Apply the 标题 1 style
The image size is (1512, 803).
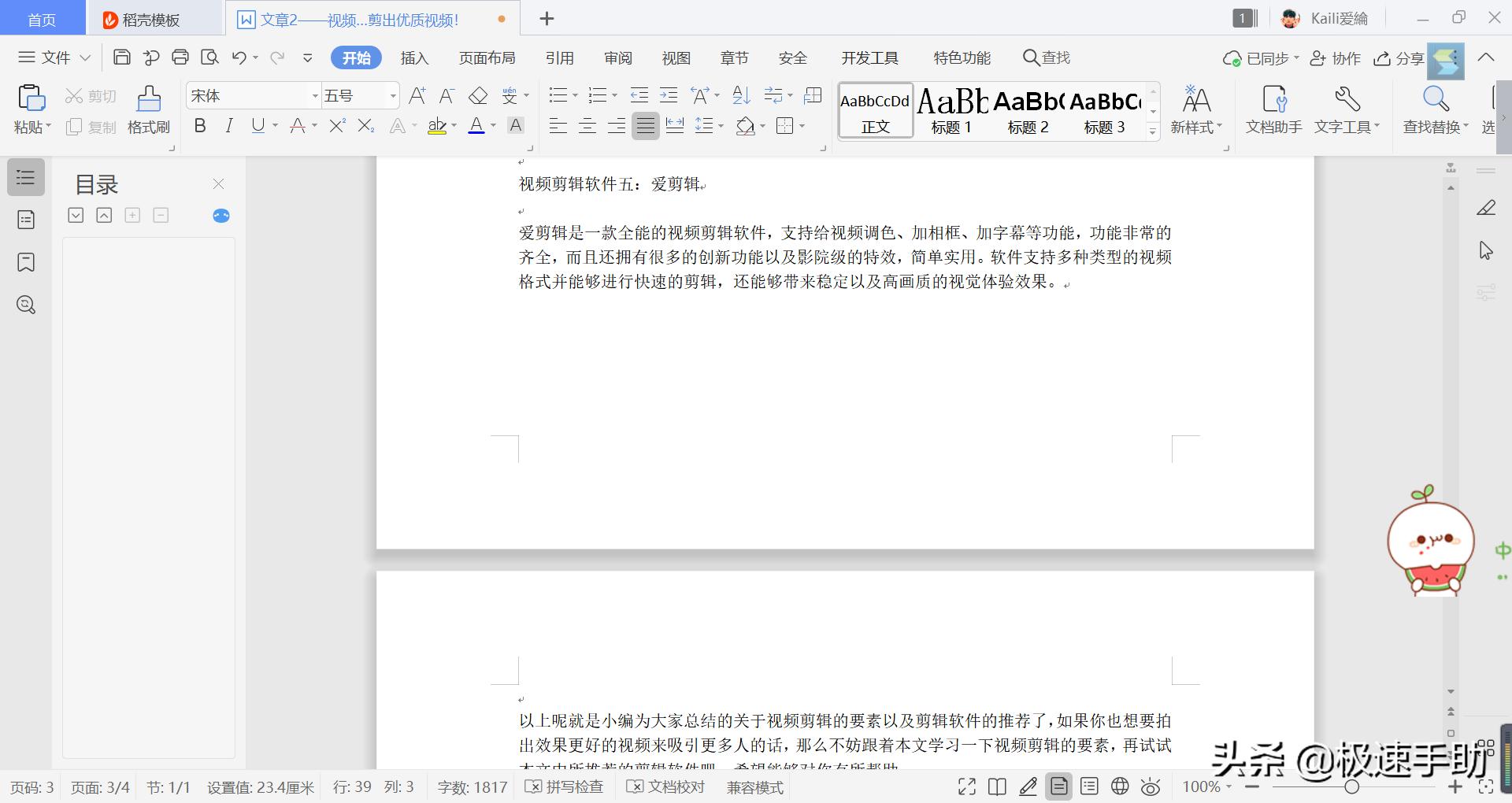951,110
